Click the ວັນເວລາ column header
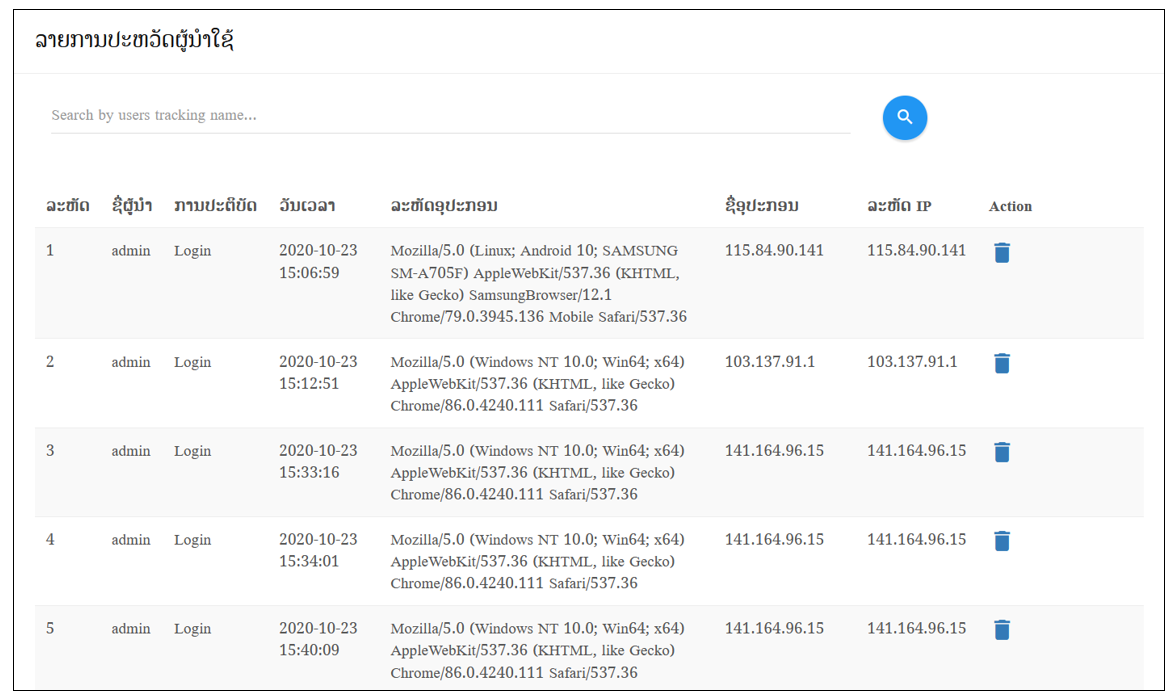This screenshot has height=698, width=1174. pos(307,206)
